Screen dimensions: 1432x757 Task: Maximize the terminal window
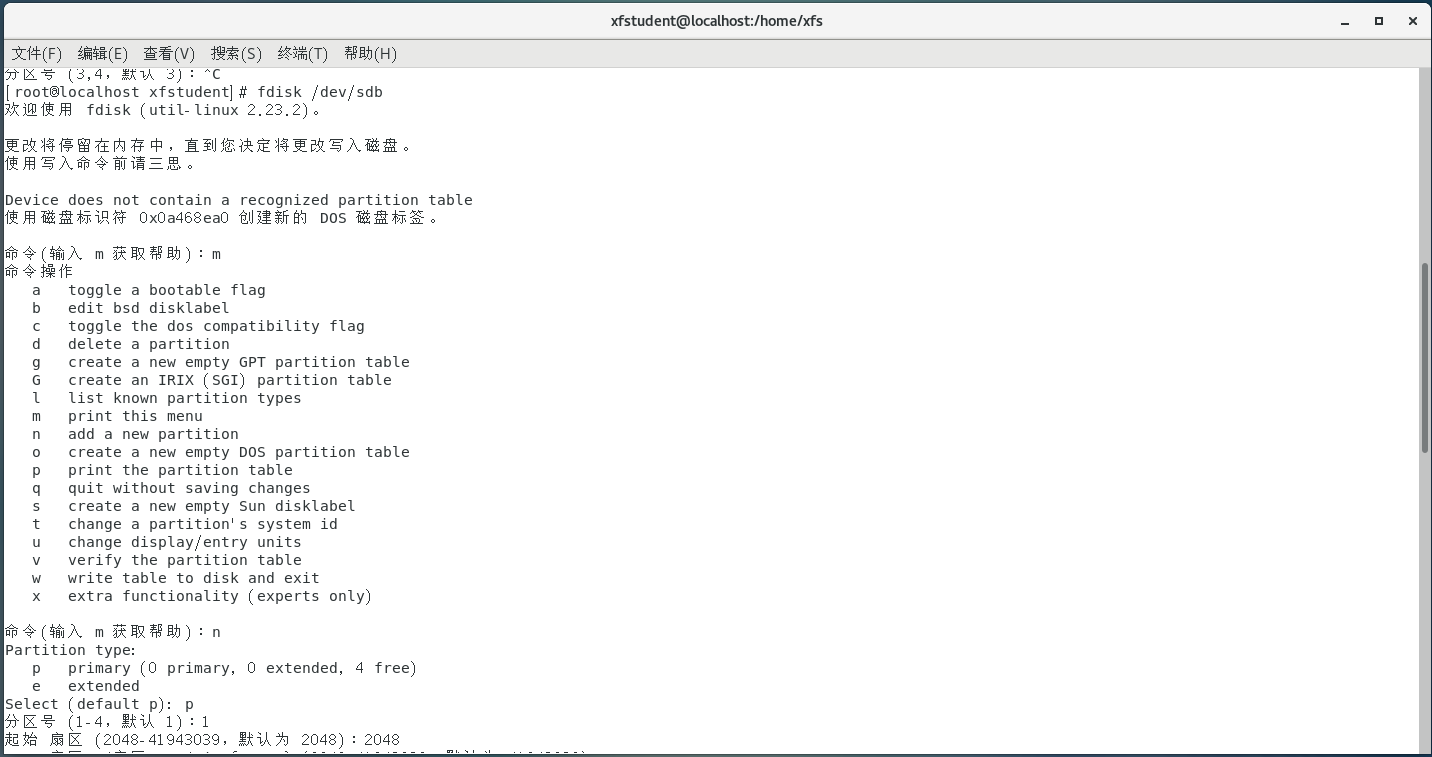click(x=1379, y=21)
